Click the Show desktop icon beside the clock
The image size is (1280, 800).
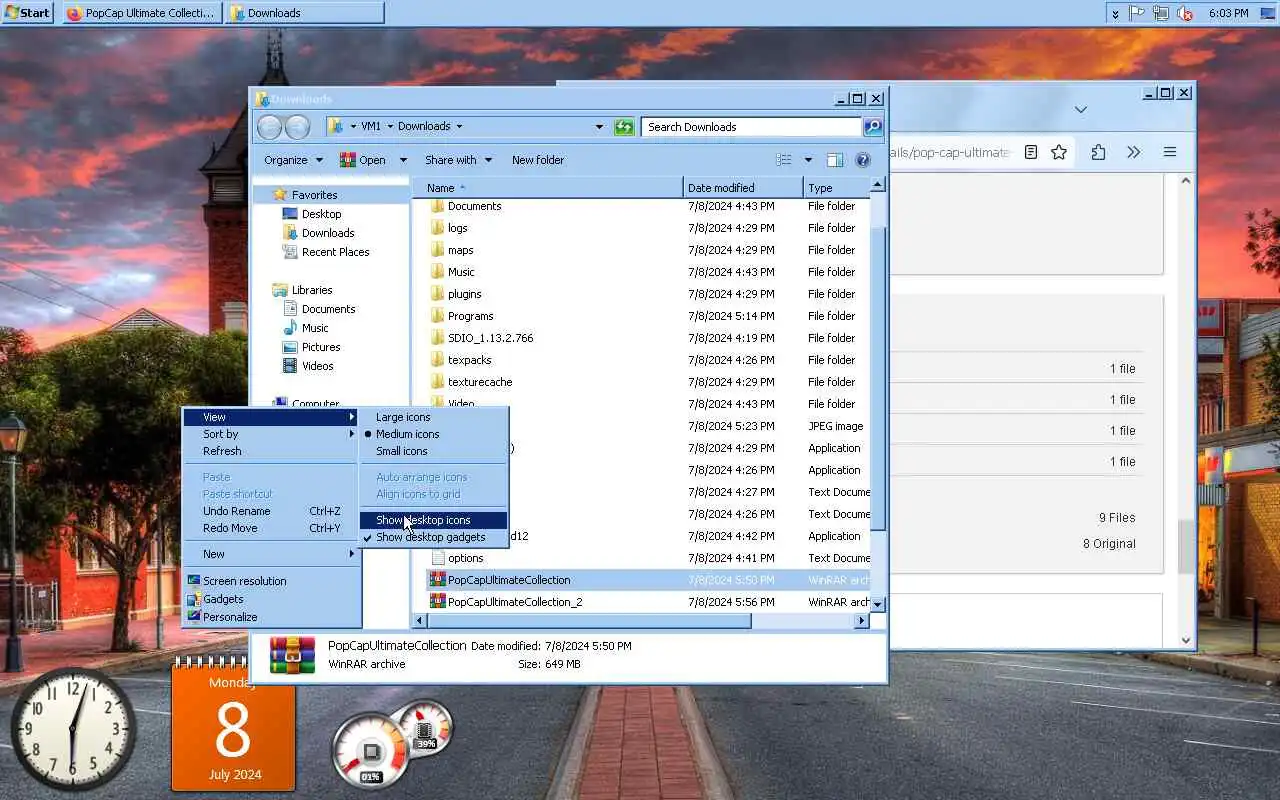1269,13
